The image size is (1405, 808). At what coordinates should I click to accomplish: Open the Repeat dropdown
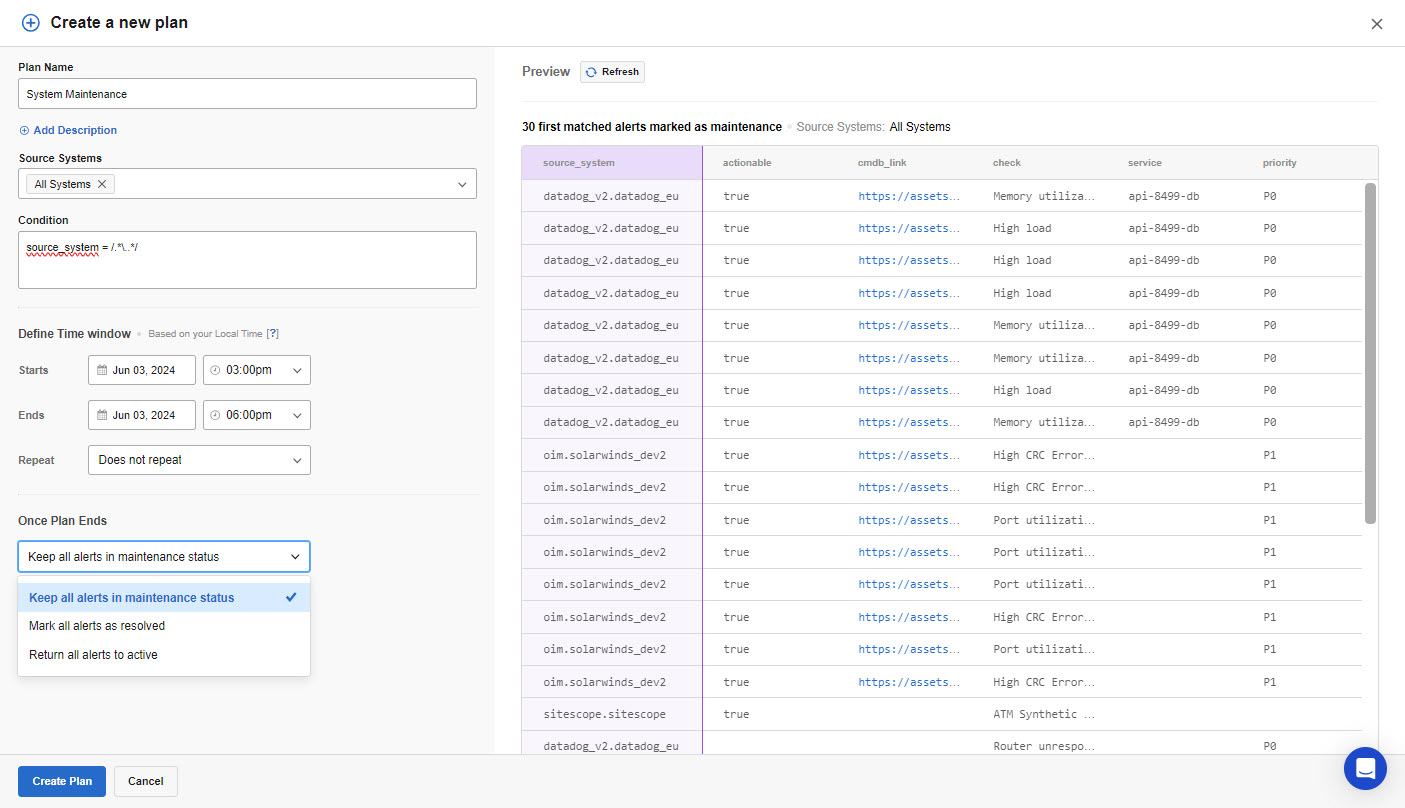pyautogui.click(x=199, y=460)
